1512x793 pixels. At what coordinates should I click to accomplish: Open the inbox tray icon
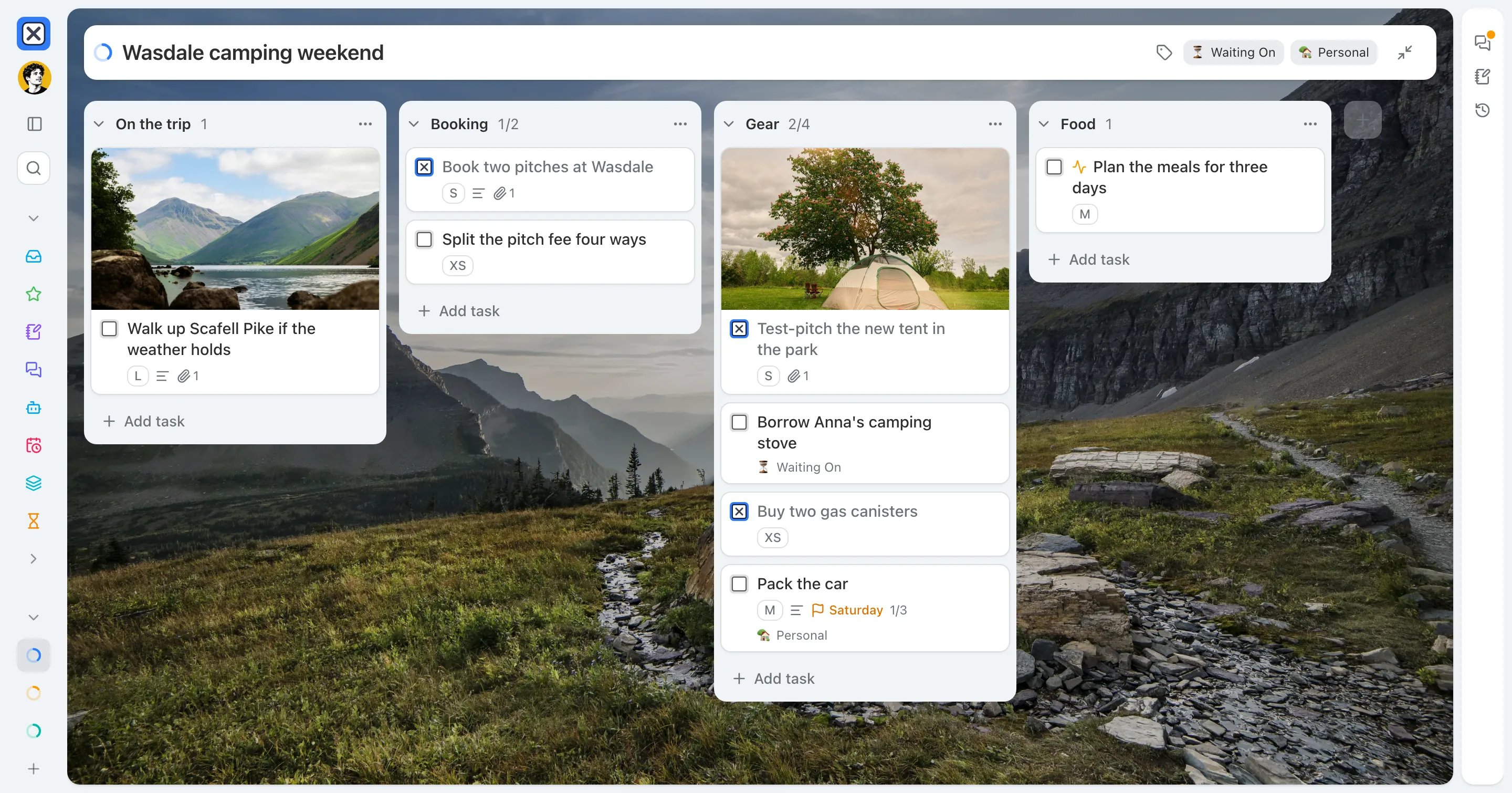pos(34,256)
